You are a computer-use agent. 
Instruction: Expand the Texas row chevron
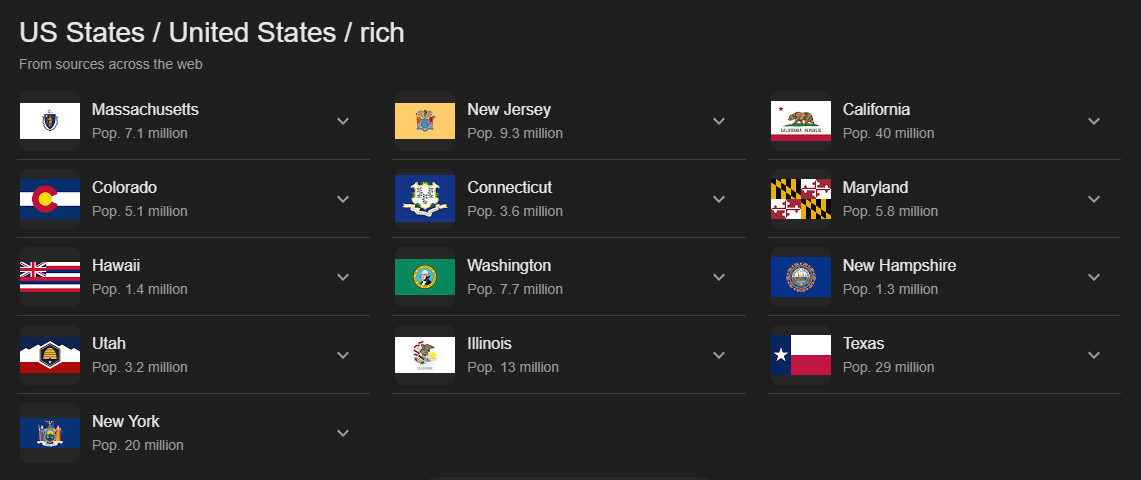(x=1094, y=355)
